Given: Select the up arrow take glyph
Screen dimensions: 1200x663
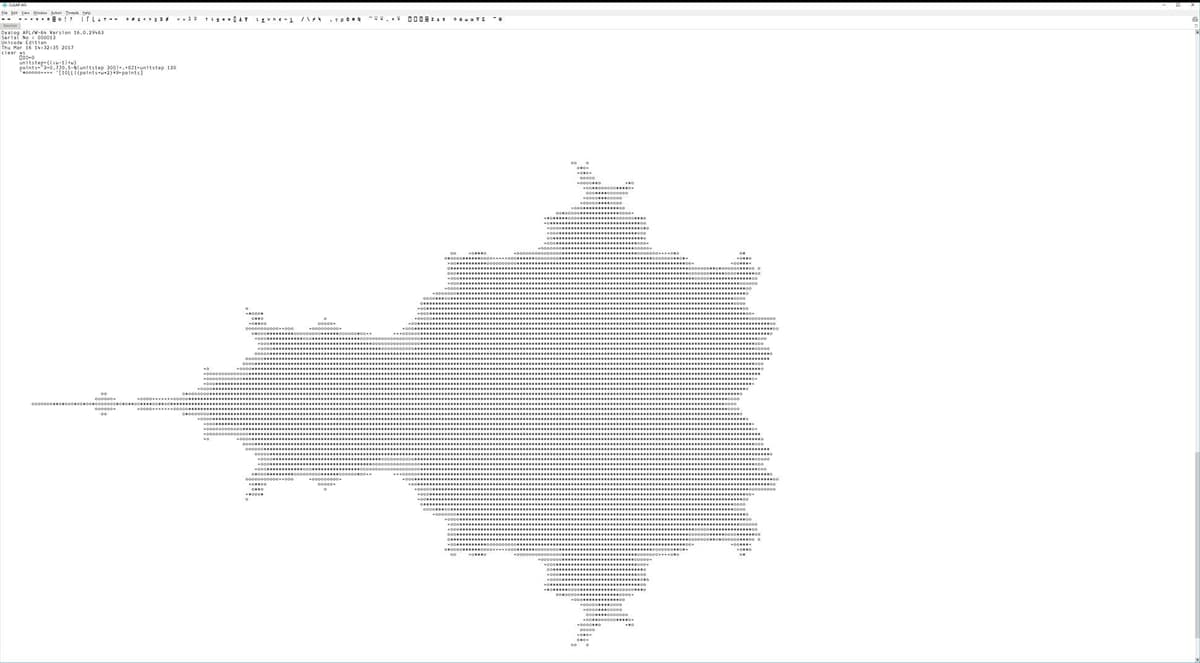Looking at the screenshot, I should [x=206, y=19].
